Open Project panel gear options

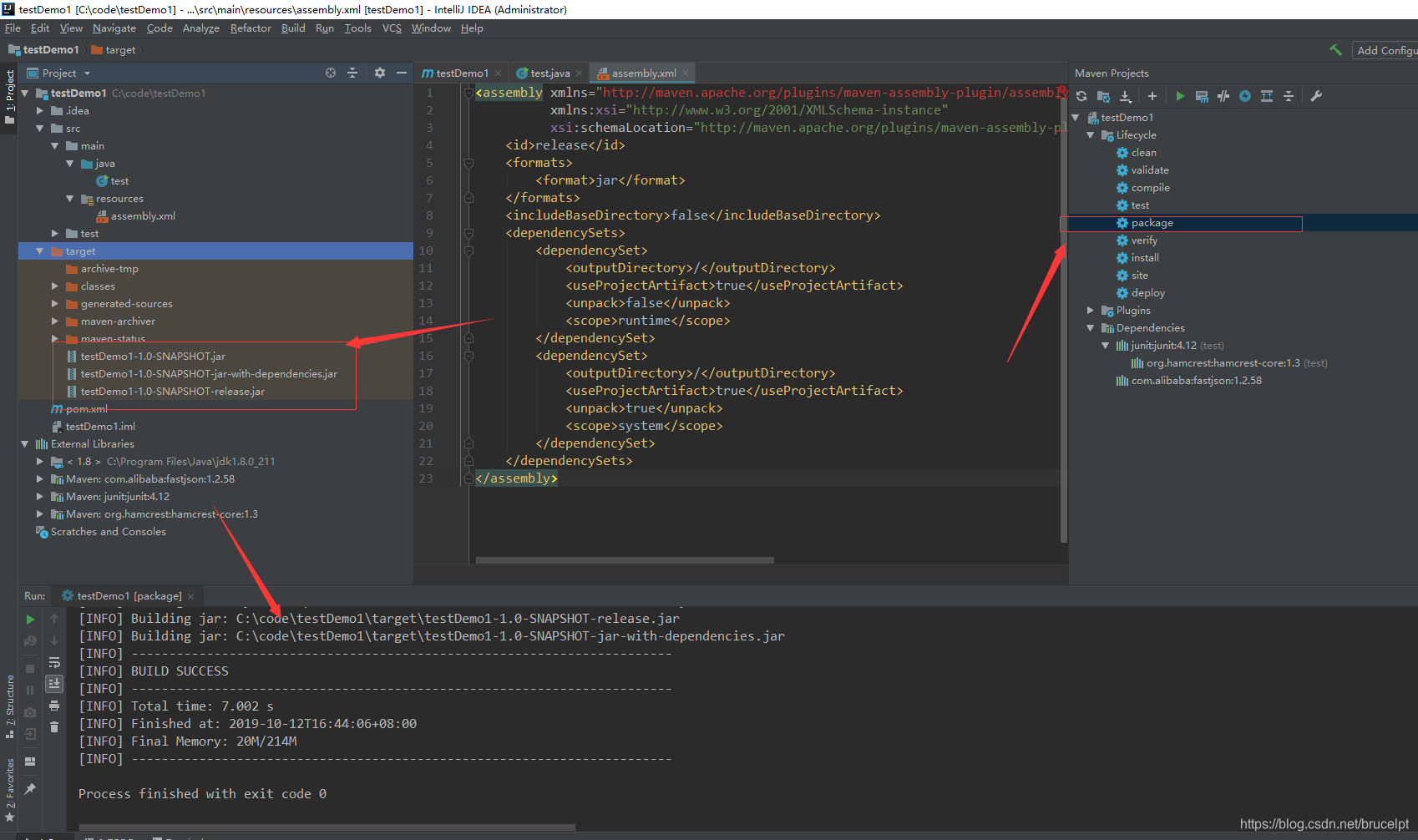pos(380,73)
